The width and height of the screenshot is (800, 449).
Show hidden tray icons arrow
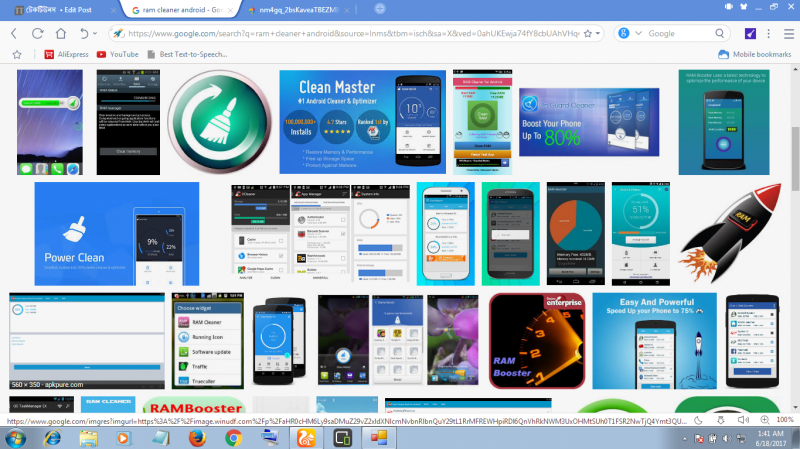(685, 439)
